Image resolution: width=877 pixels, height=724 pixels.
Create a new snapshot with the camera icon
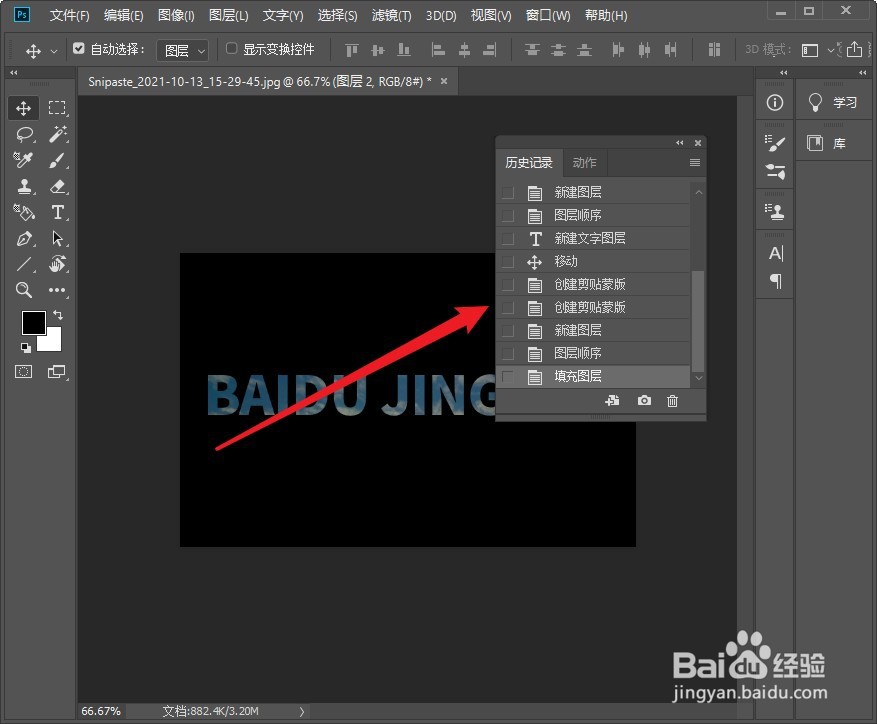[644, 401]
